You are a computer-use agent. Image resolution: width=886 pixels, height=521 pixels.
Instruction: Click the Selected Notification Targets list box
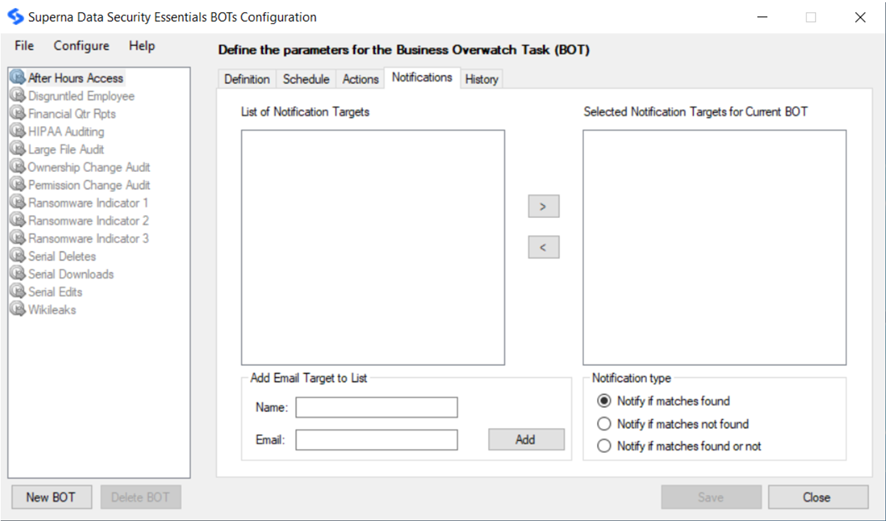[715, 248]
